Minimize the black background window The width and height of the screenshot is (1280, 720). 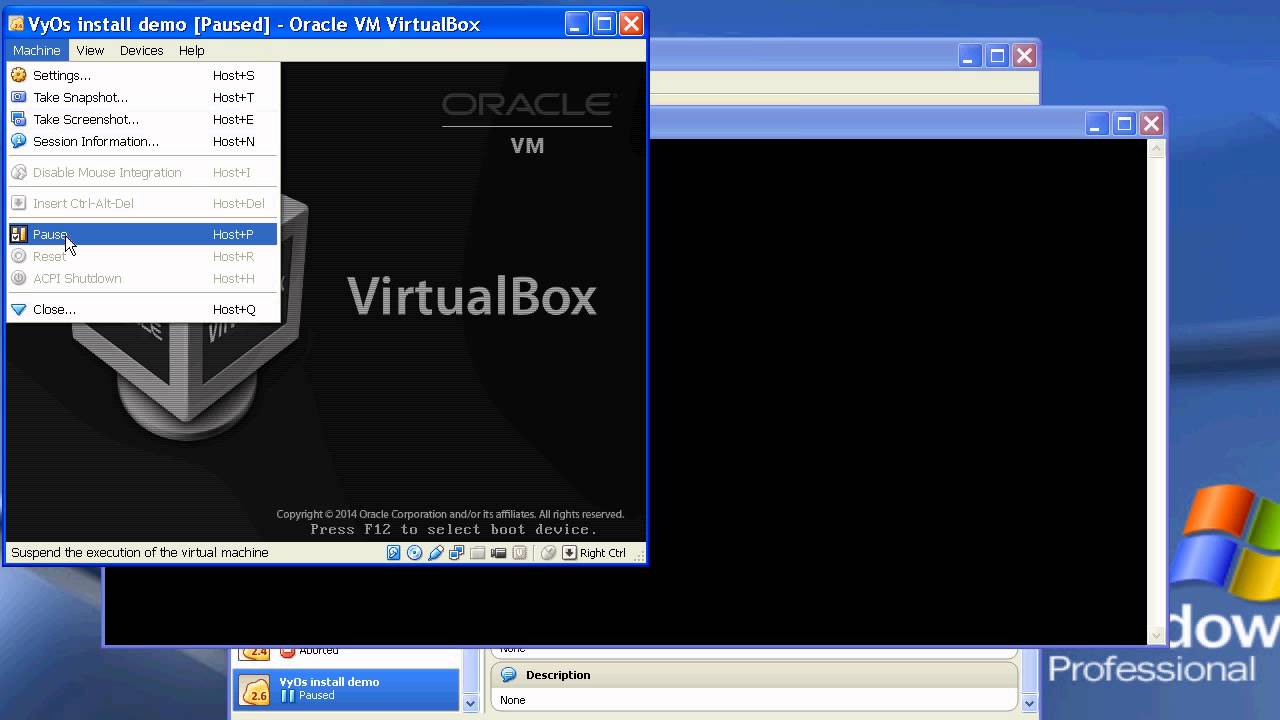click(1096, 124)
